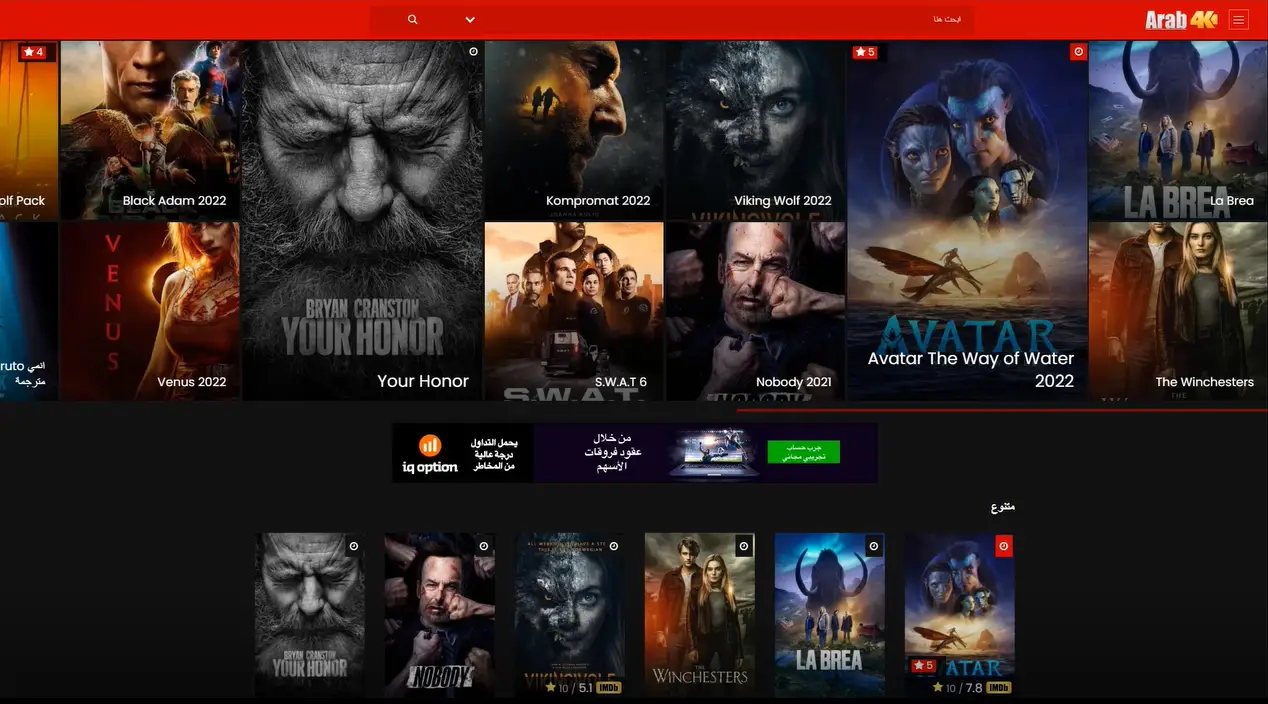Click the laptop football image in the ad
The image size is (1268, 704).
(x=713, y=454)
